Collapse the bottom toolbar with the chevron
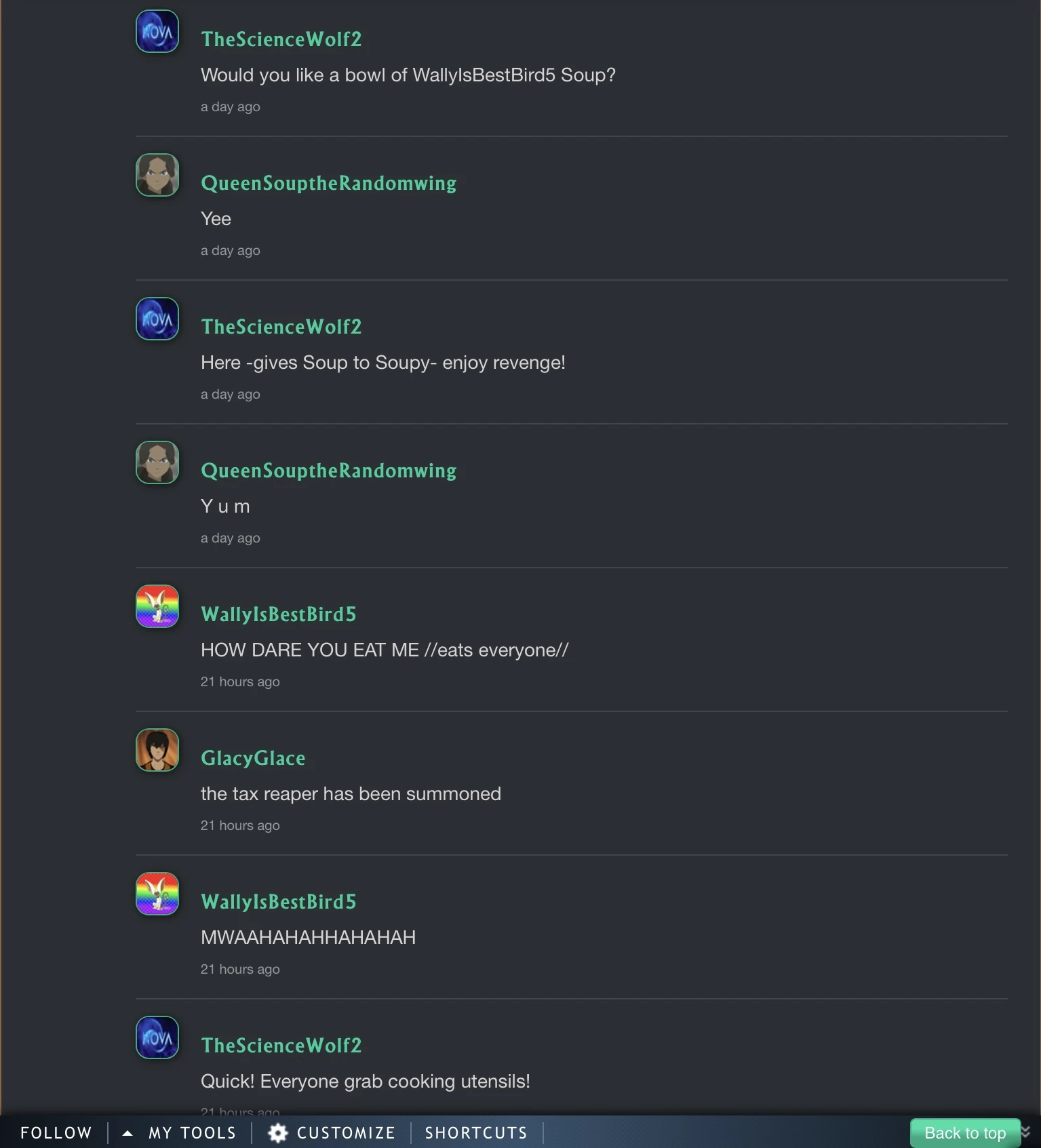The image size is (1041, 1148). coord(1026,1132)
